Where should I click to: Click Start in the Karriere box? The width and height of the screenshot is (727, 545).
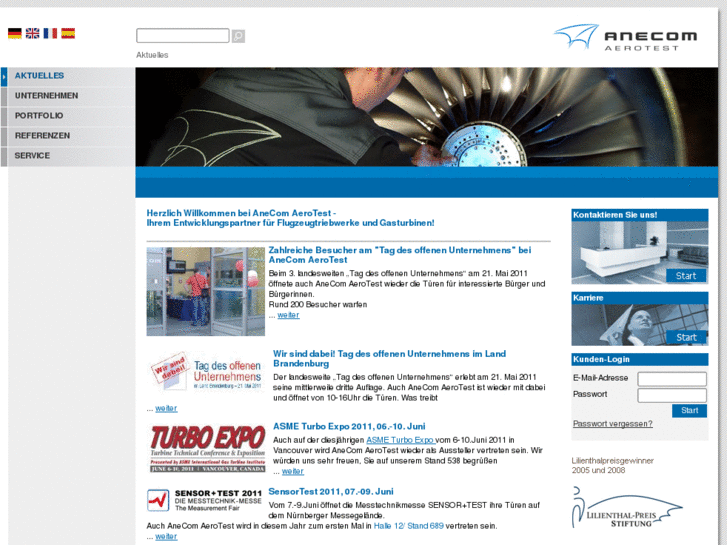pyautogui.click(x=686, y=337)
